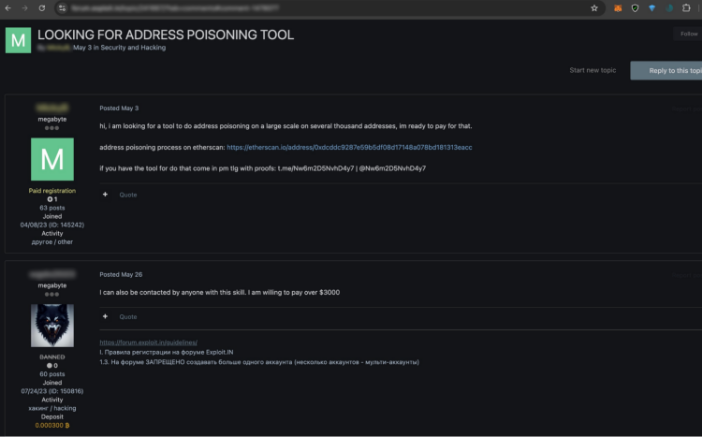Reload the page with refresh icon
This screenshot has height=438, width=704.
coord(41,7)
